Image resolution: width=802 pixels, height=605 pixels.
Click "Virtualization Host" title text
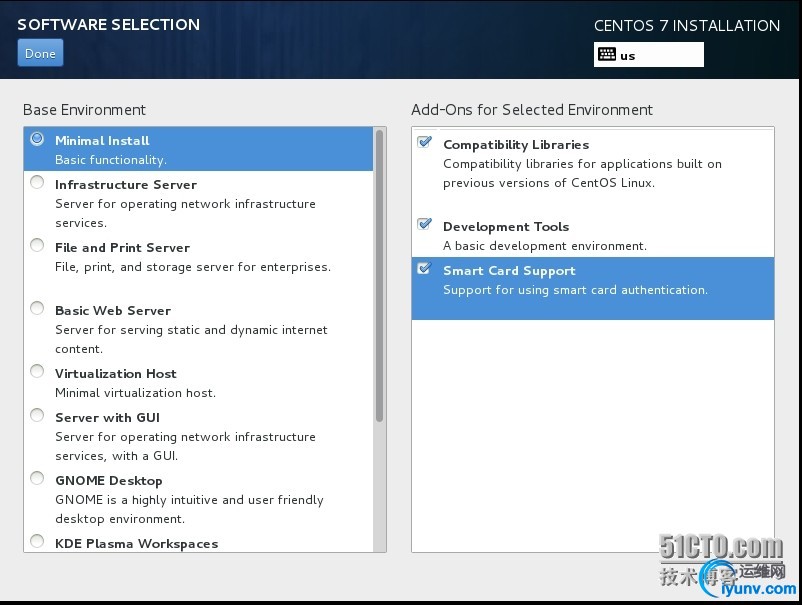116,373
